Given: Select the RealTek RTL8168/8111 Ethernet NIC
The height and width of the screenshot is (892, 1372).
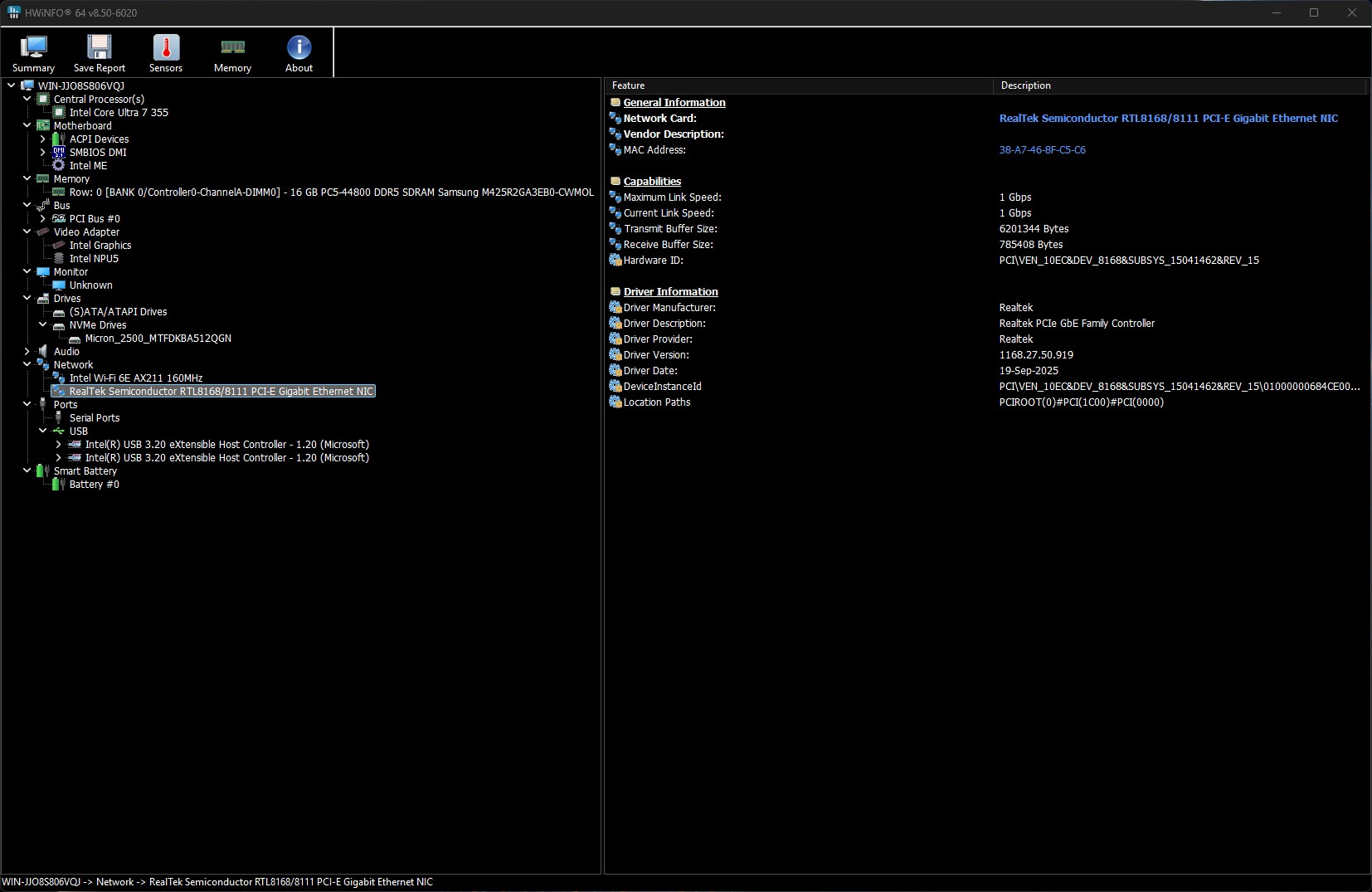Looking at the screenshot, I should pos(221,392).
